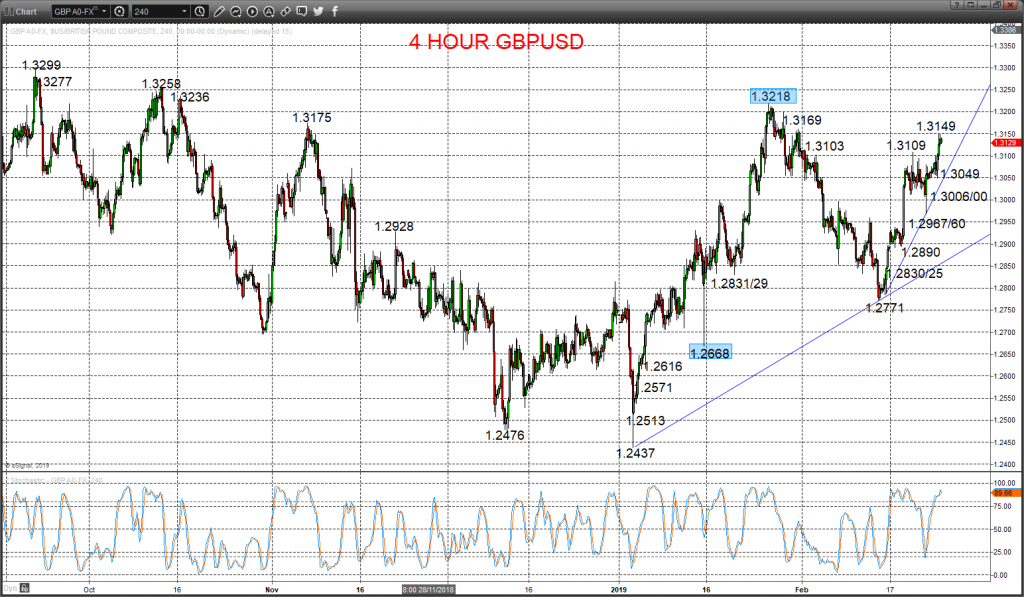Click the 8:00 28/11/2018 time marker

[x=428, y=589]
